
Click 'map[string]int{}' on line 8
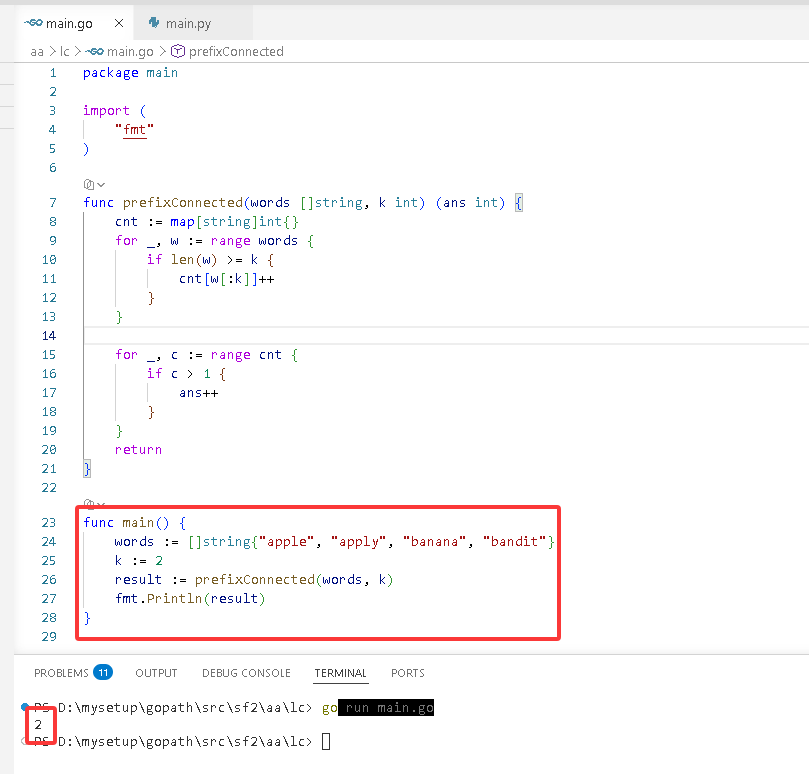234,222
